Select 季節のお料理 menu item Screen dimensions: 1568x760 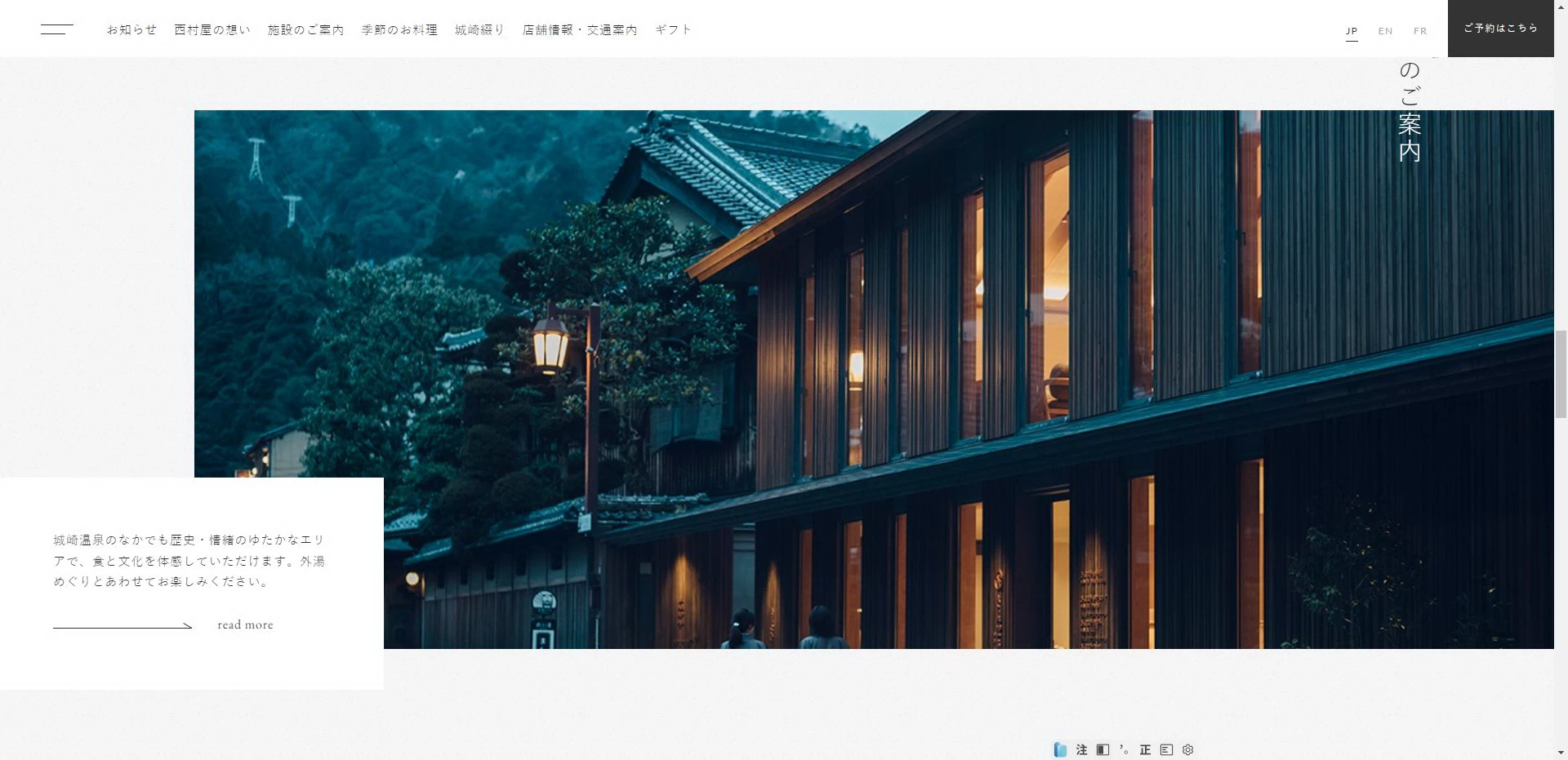(399, 29)
